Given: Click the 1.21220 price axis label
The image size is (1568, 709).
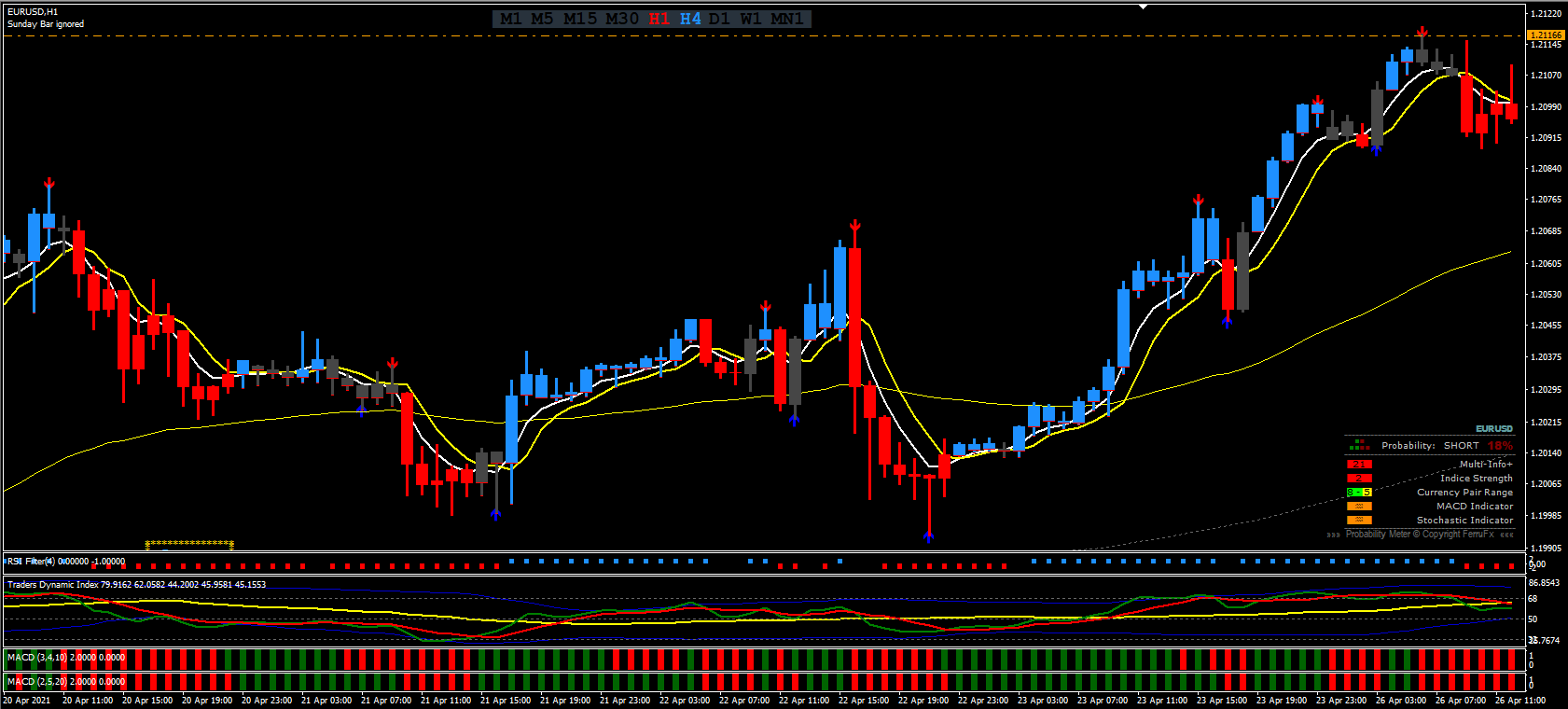Looking at the screenshot, I should pos(1546,14).
